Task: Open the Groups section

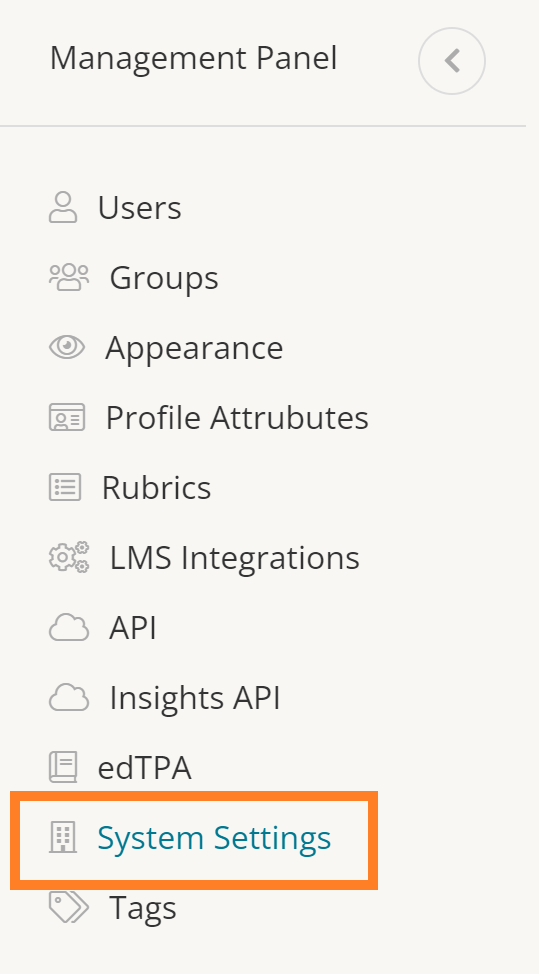Action: tap(164, 278)
